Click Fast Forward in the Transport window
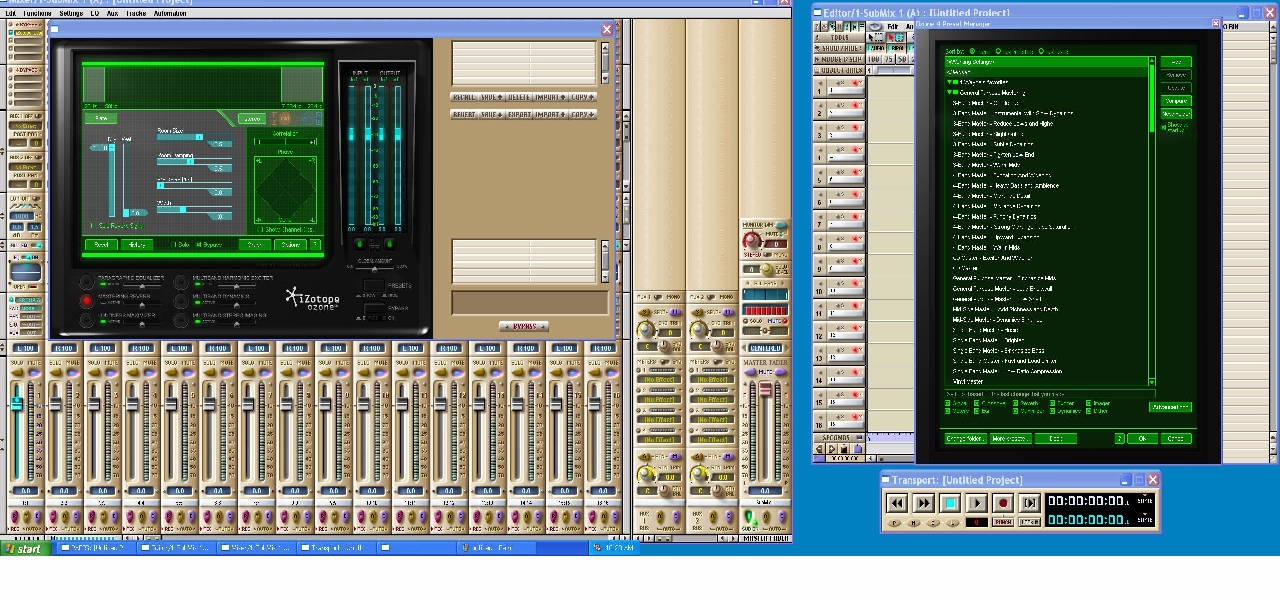 (x=923, y=503)
